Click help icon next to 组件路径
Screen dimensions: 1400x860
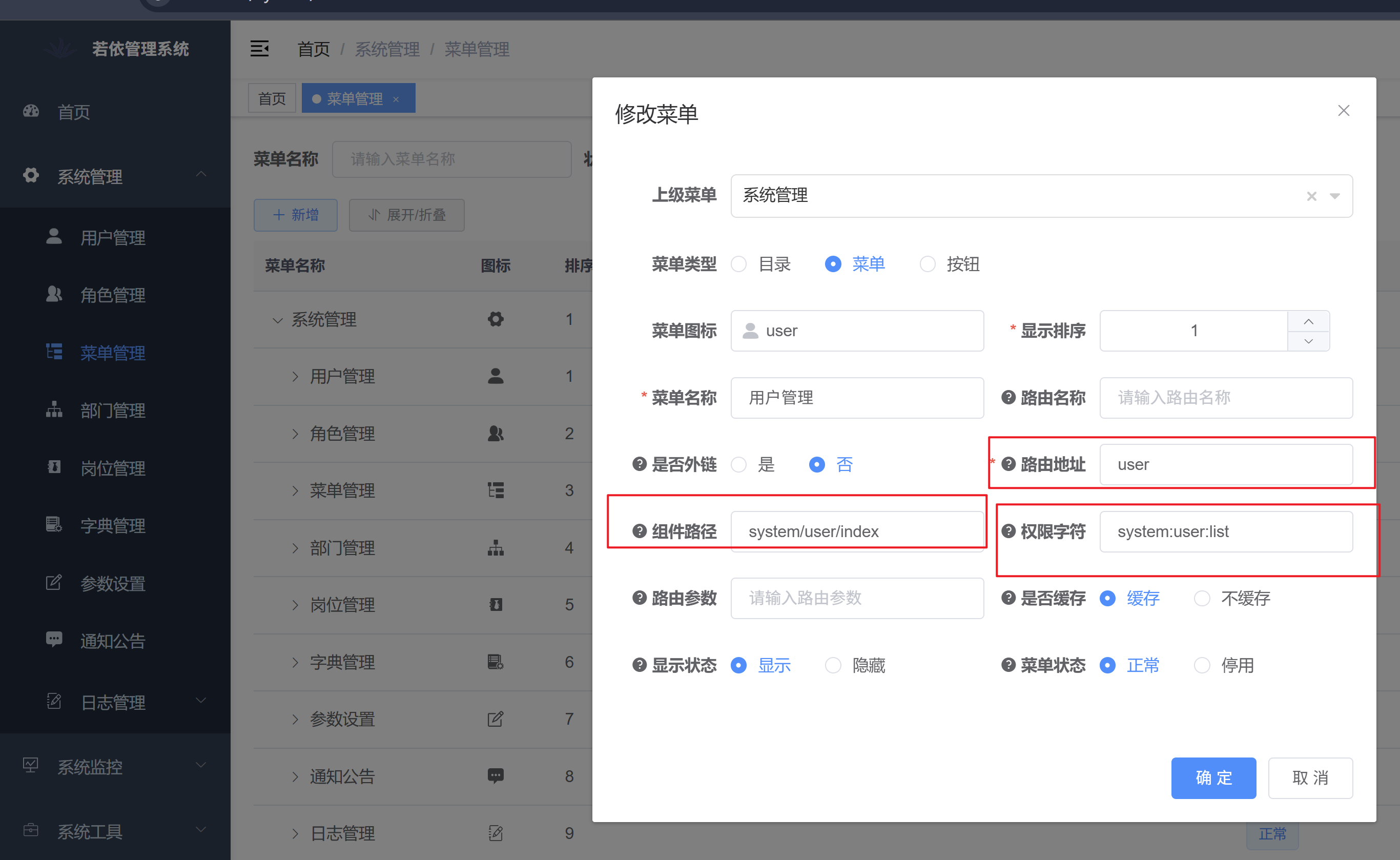[x=639, y=531]
